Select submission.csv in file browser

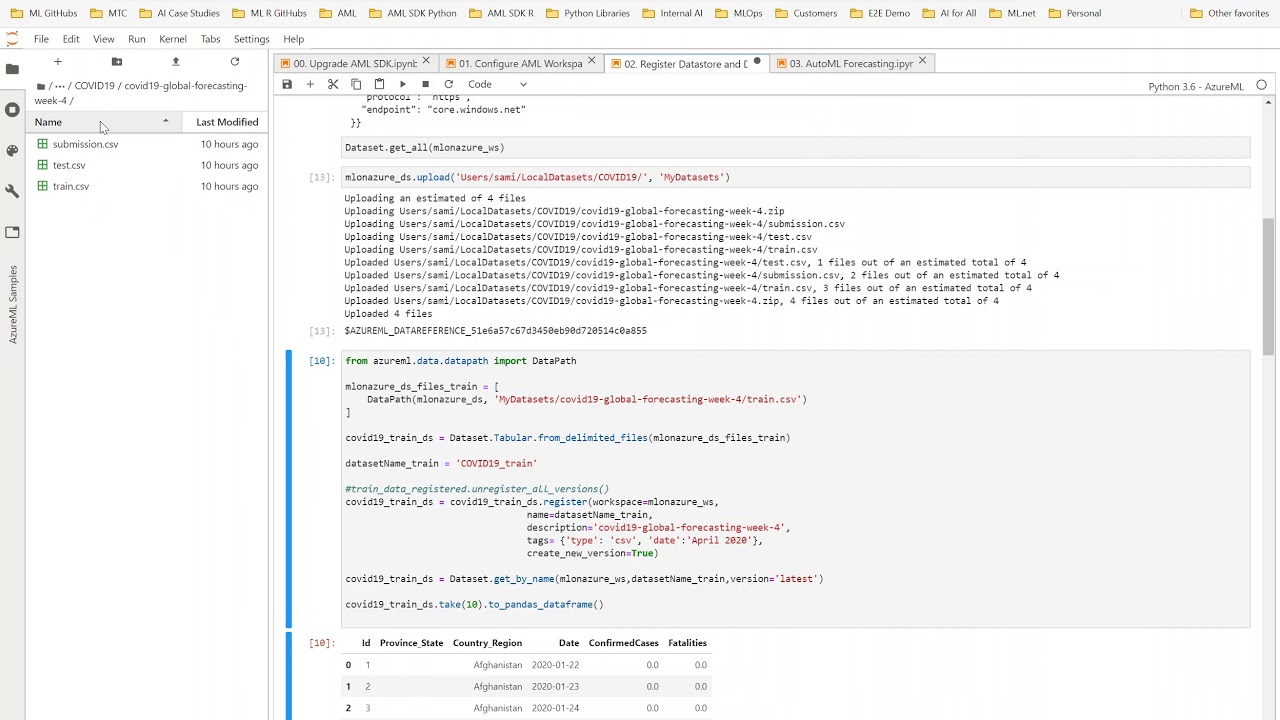coord(148,144)
